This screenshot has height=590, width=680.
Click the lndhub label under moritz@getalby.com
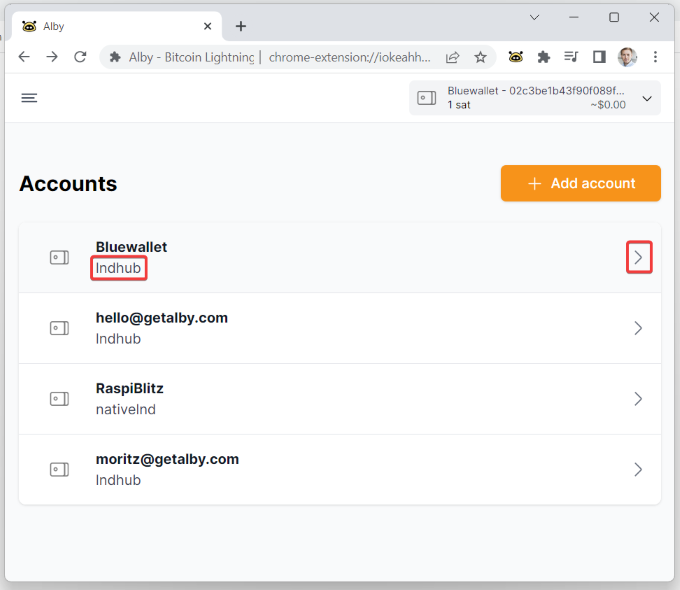click(118, 480)
